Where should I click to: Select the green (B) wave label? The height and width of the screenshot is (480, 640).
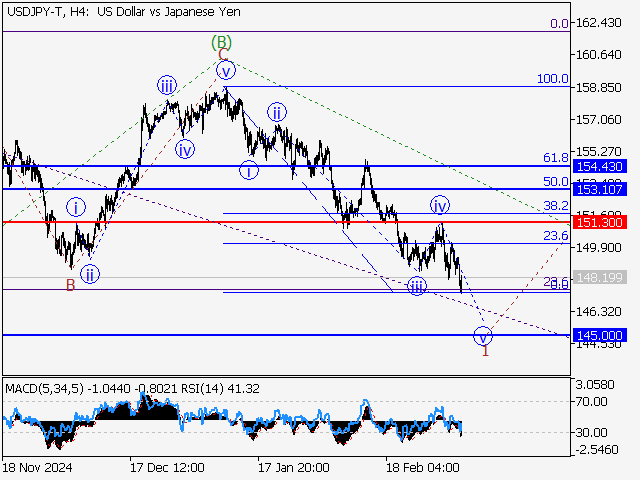click(222, 42)
